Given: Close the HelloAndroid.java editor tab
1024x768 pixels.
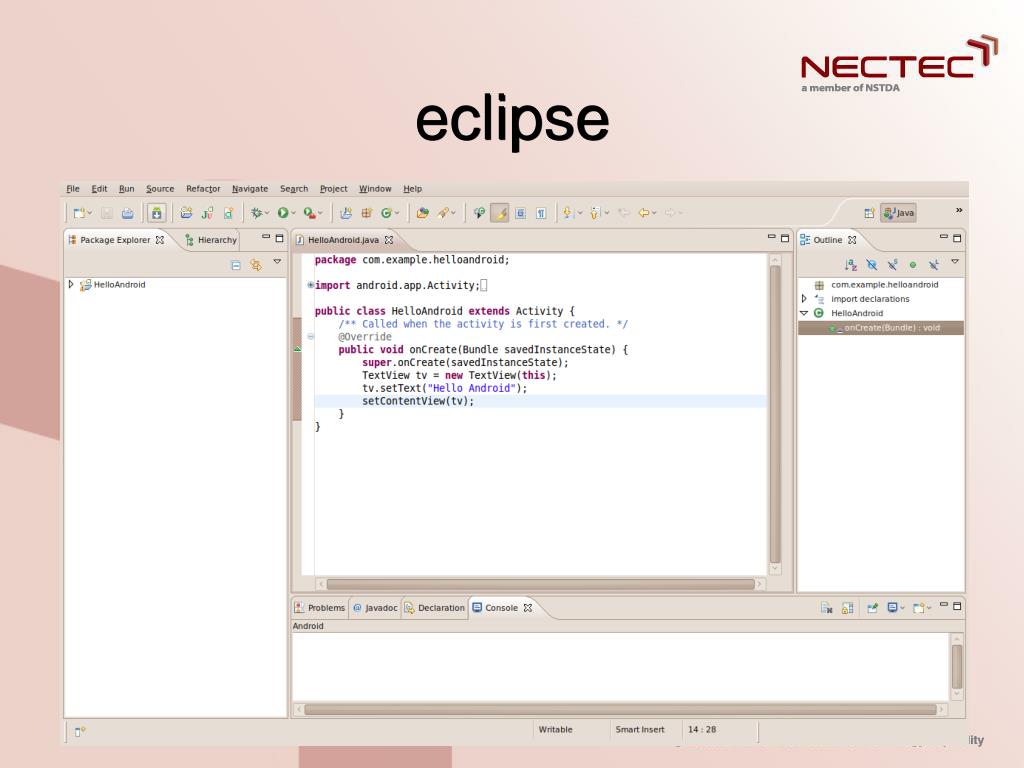Looking at the screenshot, I should (389, 240).
